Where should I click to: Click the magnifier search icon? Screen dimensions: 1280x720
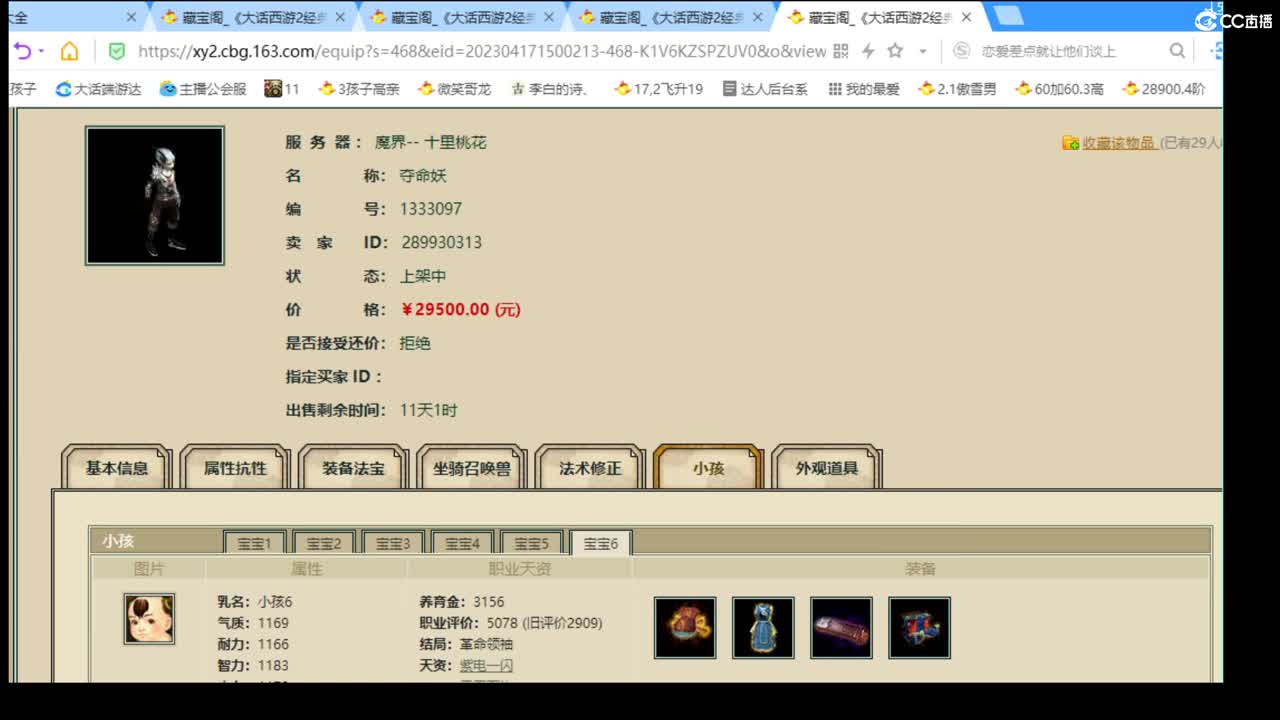point(1177,51)
